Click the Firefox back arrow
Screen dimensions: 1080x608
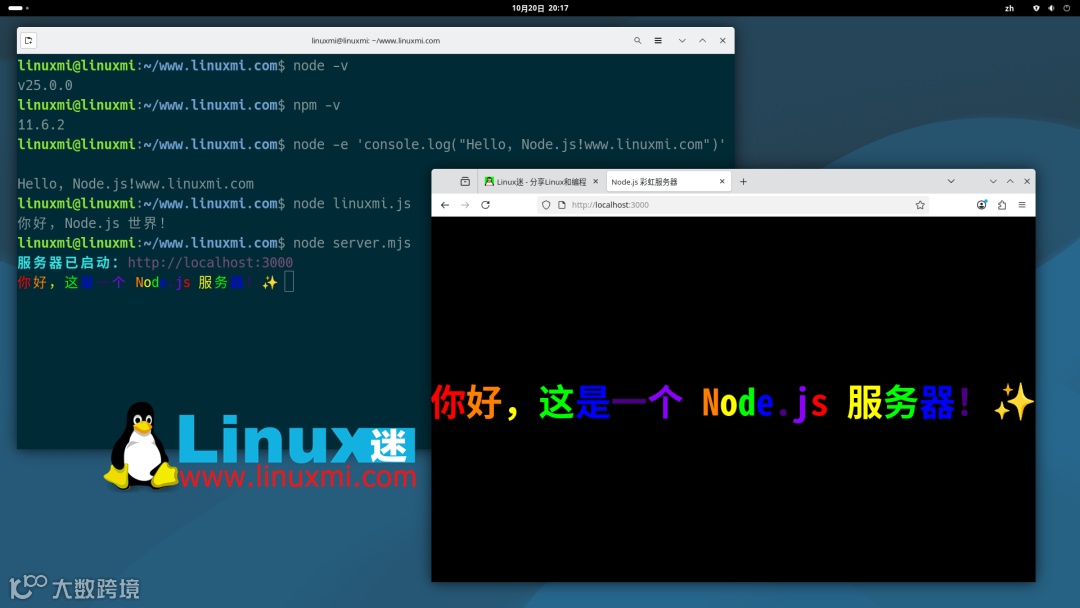pos(445,205)
